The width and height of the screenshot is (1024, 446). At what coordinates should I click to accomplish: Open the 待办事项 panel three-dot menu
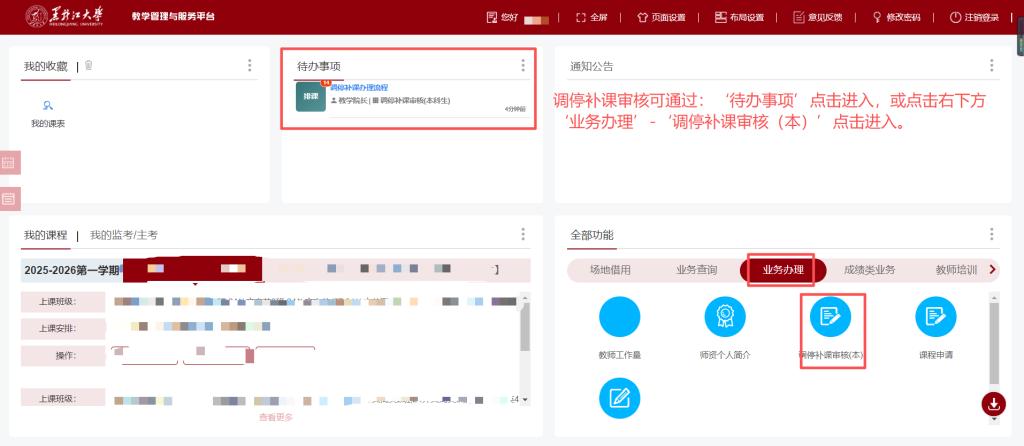pos(522,65)
